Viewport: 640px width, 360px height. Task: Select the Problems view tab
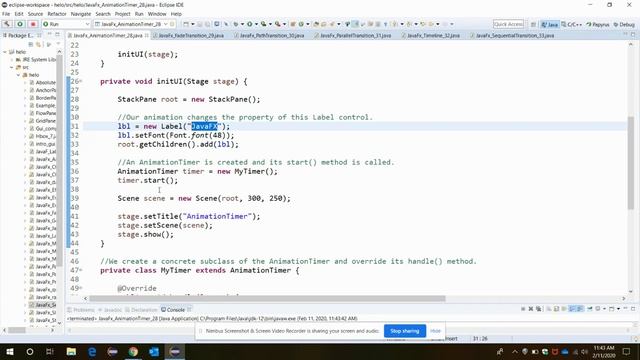[x=81, y=310]
